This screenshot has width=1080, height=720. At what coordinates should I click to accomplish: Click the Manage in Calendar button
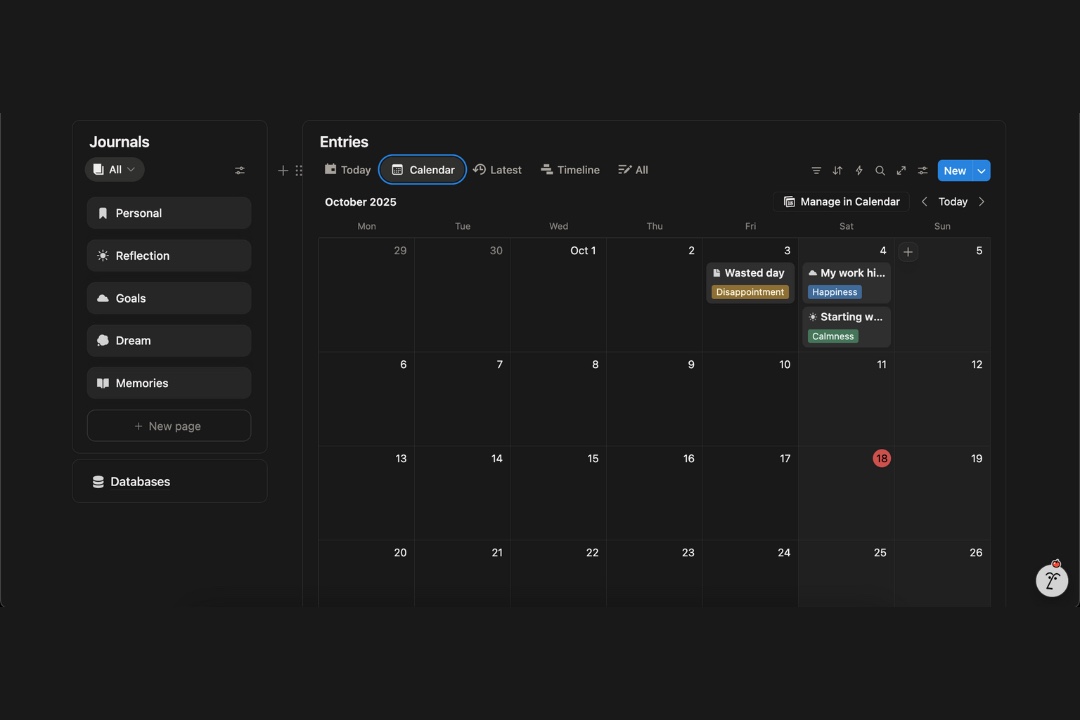point(841,202)
